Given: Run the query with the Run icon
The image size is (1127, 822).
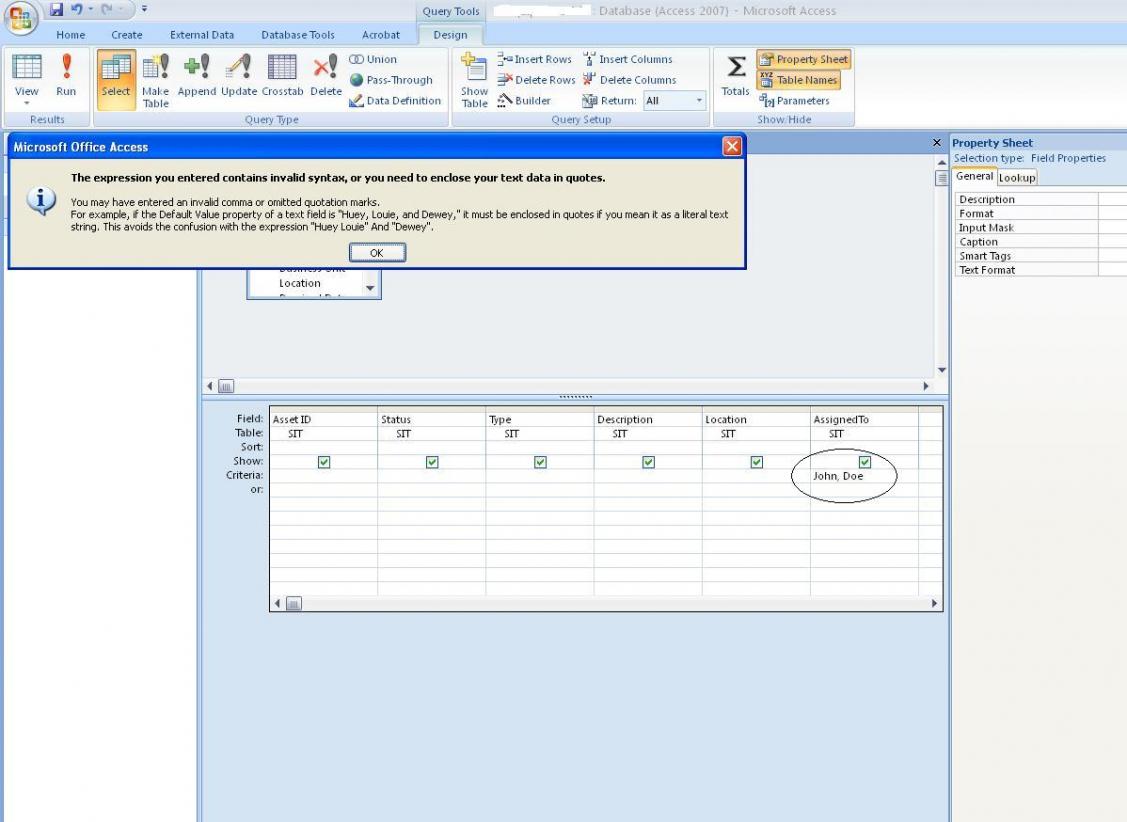Looking at the screenshot, I should tap(66, 75).
